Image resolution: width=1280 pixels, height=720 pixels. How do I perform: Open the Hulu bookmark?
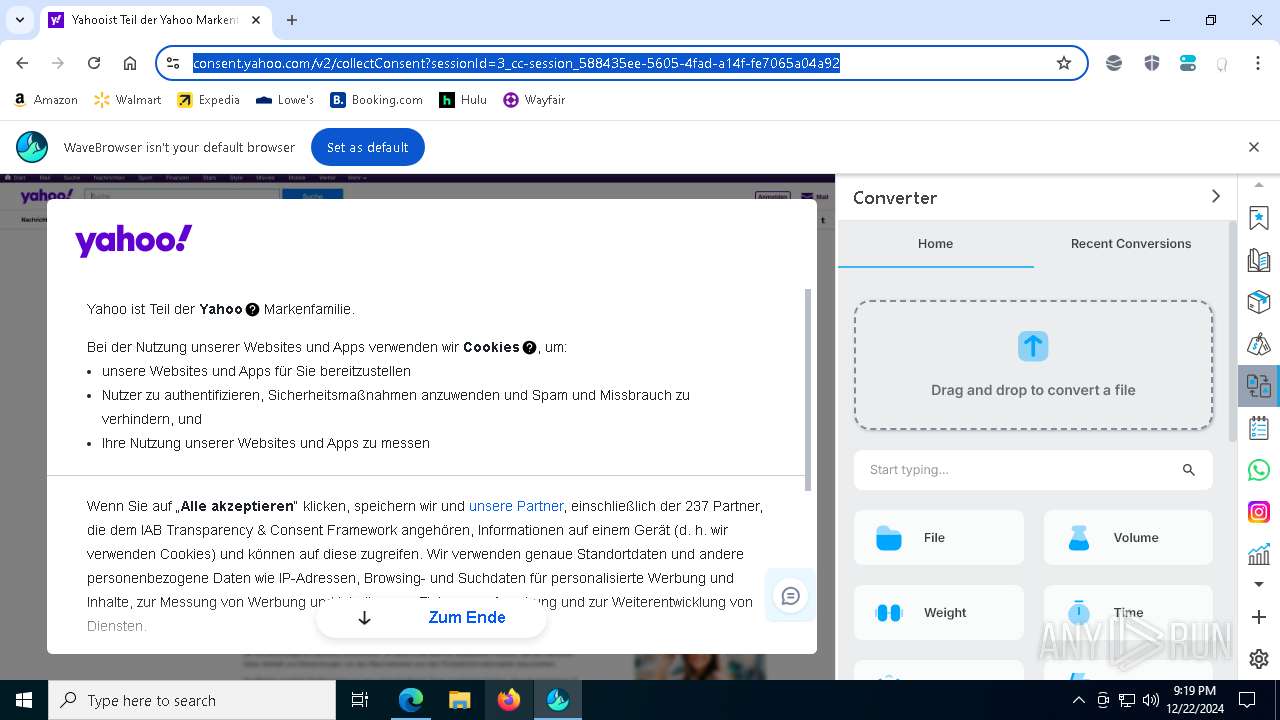click(x=463, y=100)
